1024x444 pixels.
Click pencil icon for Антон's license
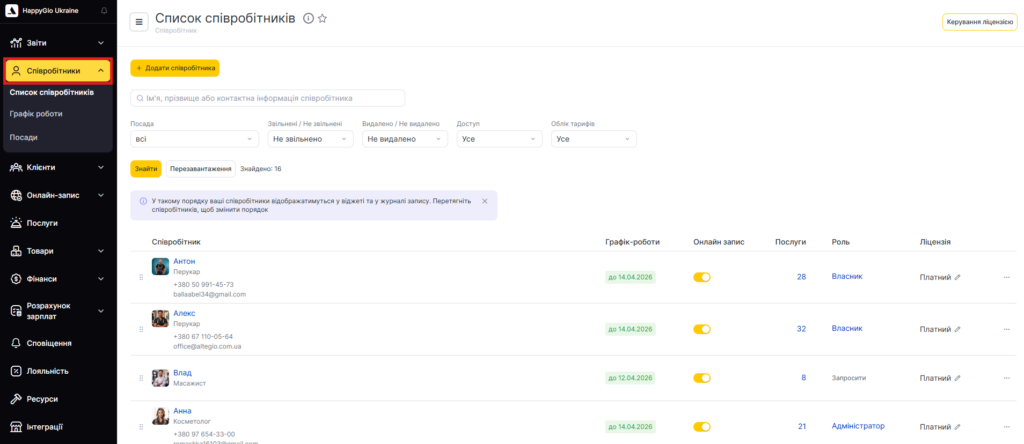[x=957, y=277]
